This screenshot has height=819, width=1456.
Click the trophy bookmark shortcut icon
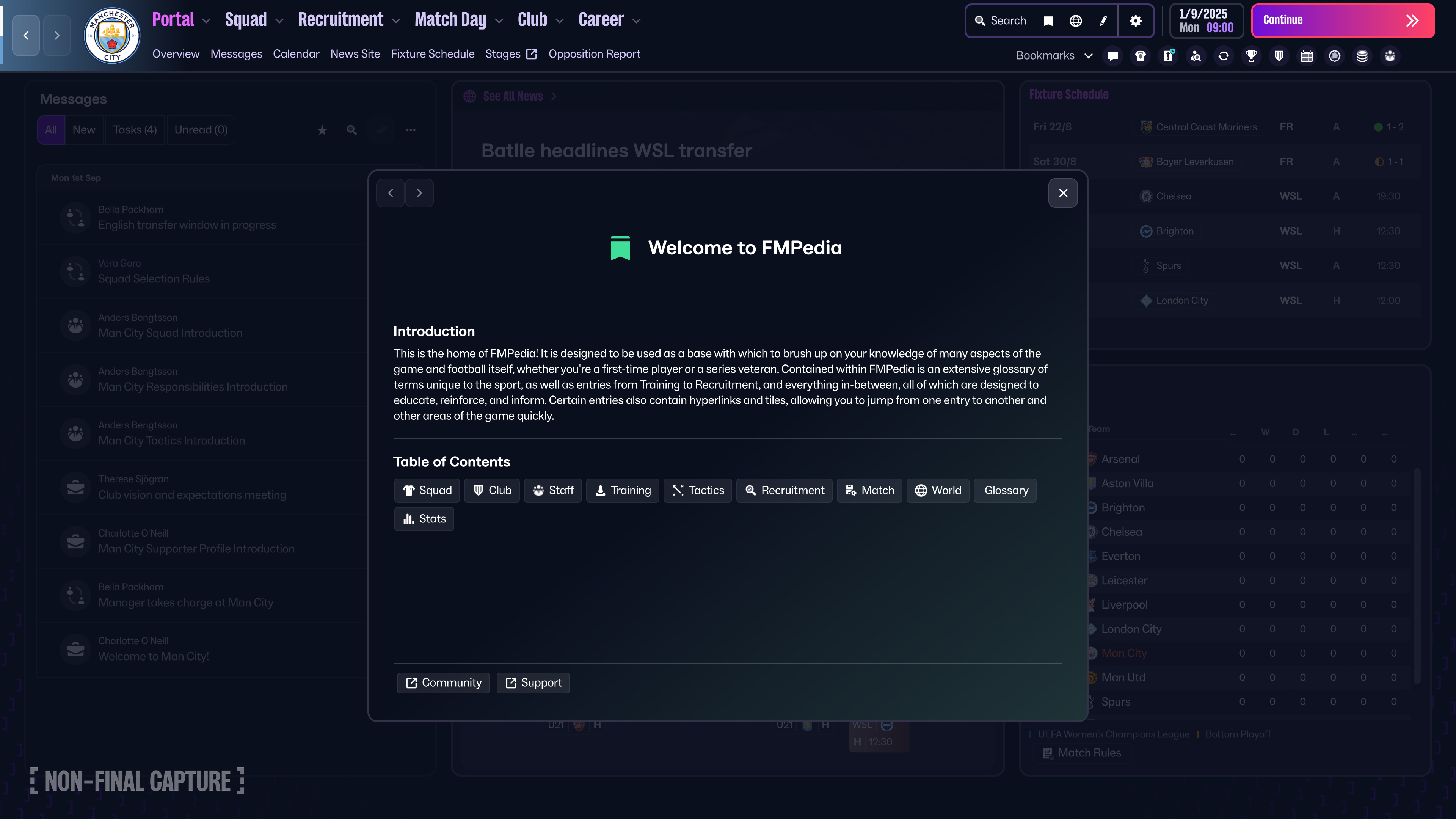(x=1251, y=56)
